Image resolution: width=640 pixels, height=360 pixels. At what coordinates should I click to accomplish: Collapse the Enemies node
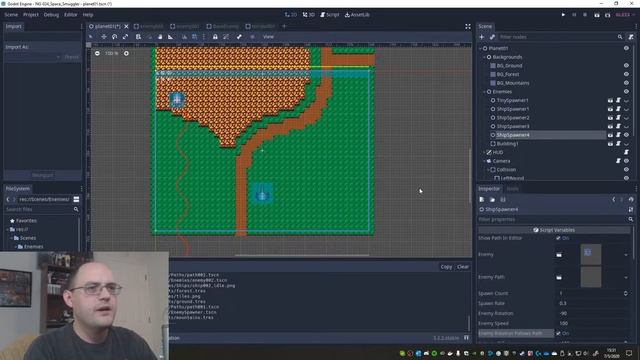[x=484, y=92]
